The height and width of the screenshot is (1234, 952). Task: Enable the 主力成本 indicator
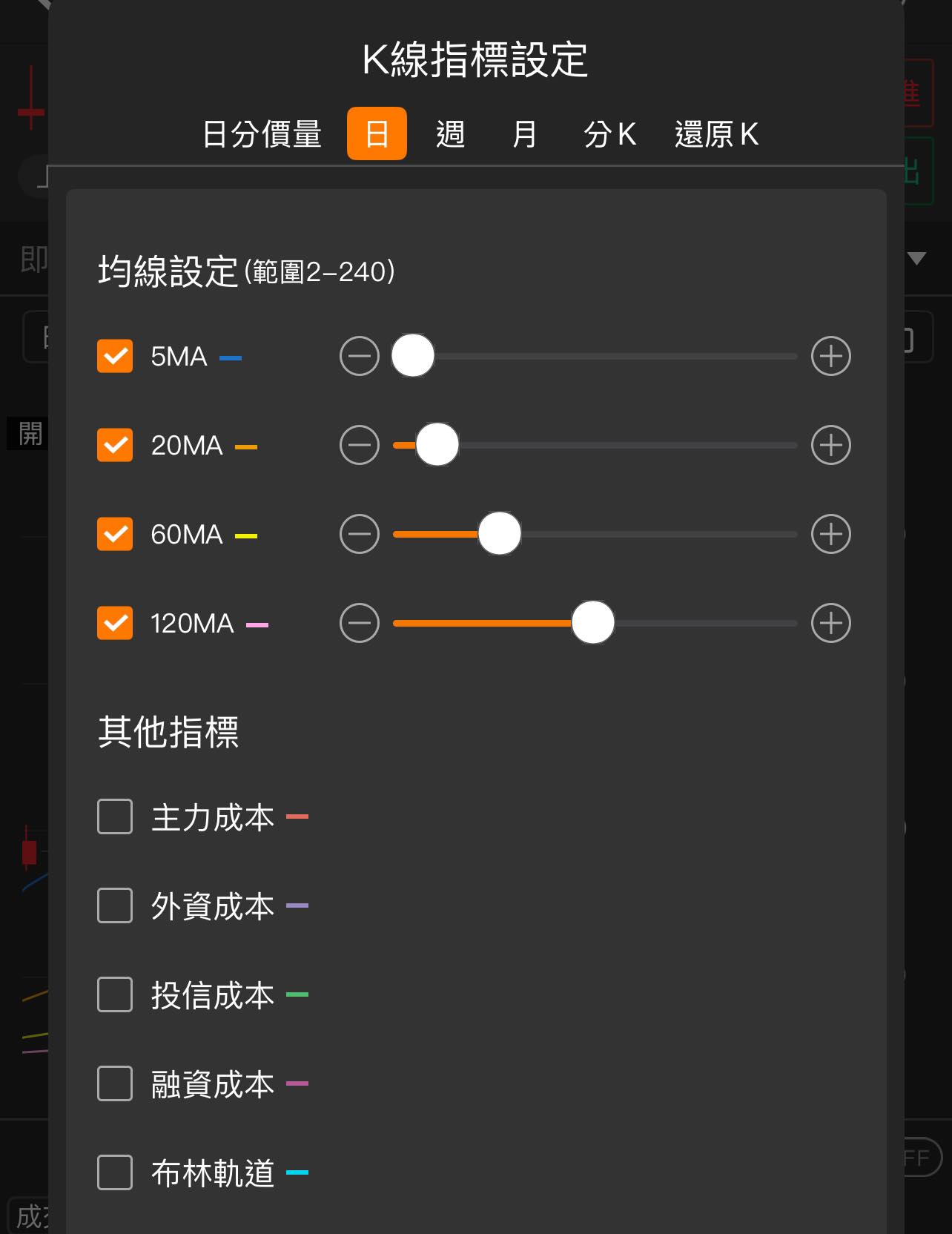click(x=114, y=817)
